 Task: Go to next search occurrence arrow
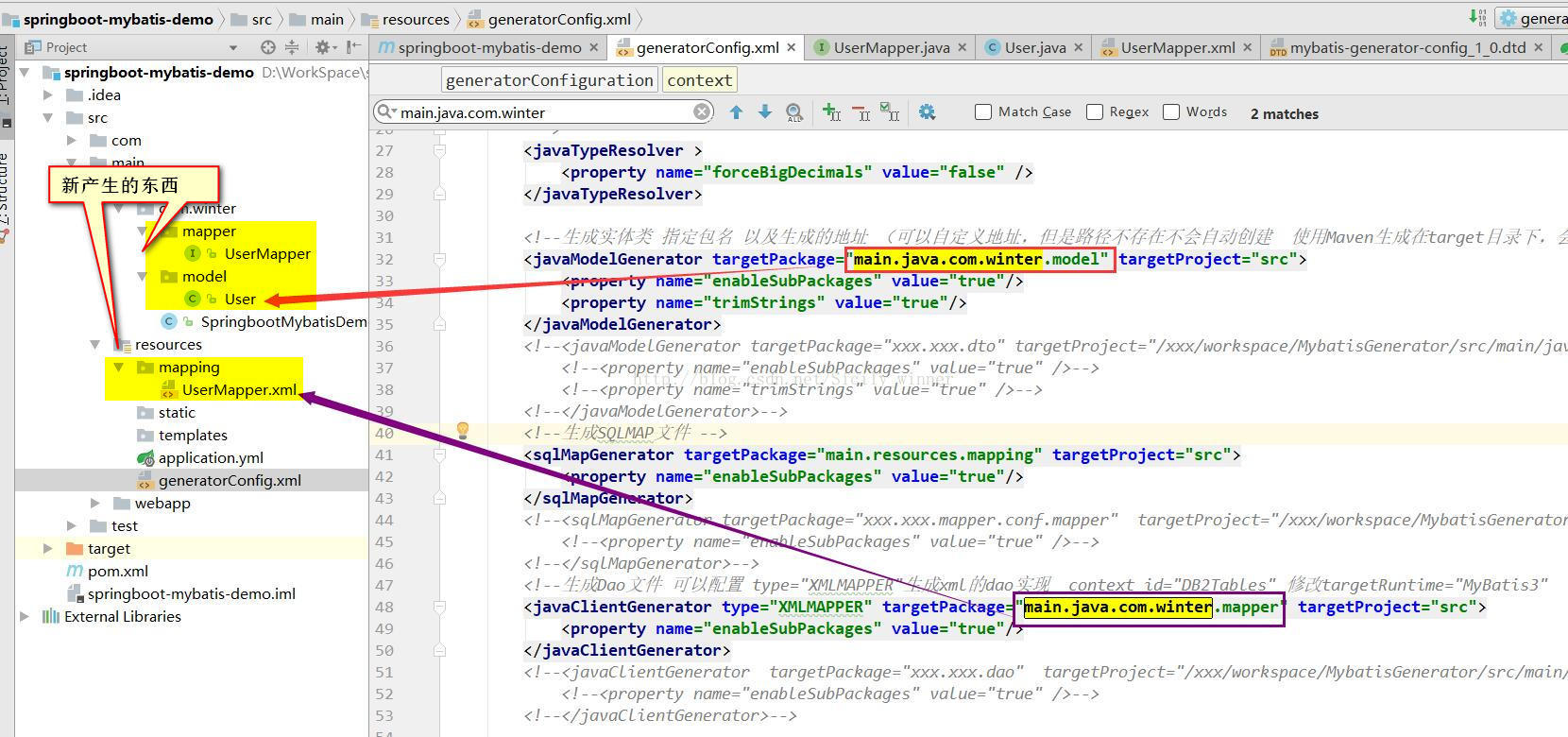coord(765,112)
